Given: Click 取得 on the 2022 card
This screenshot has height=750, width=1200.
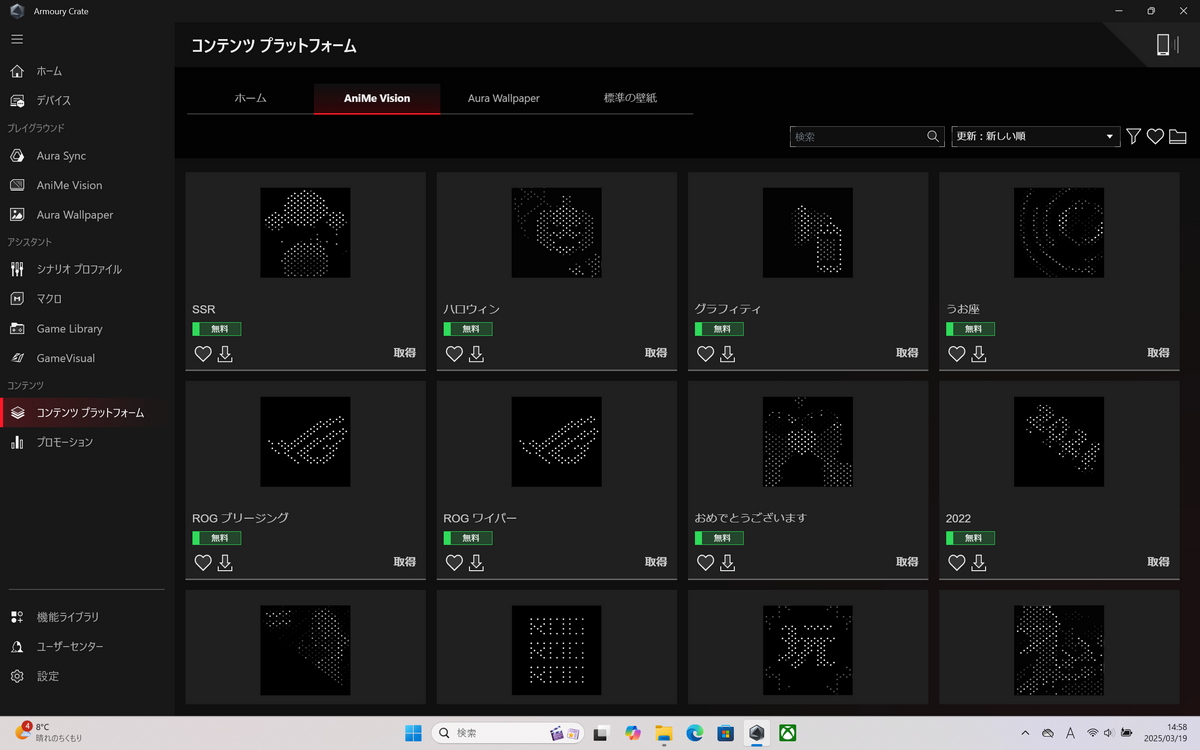Looking at the screenshot, I should (x=1158, y=562).
